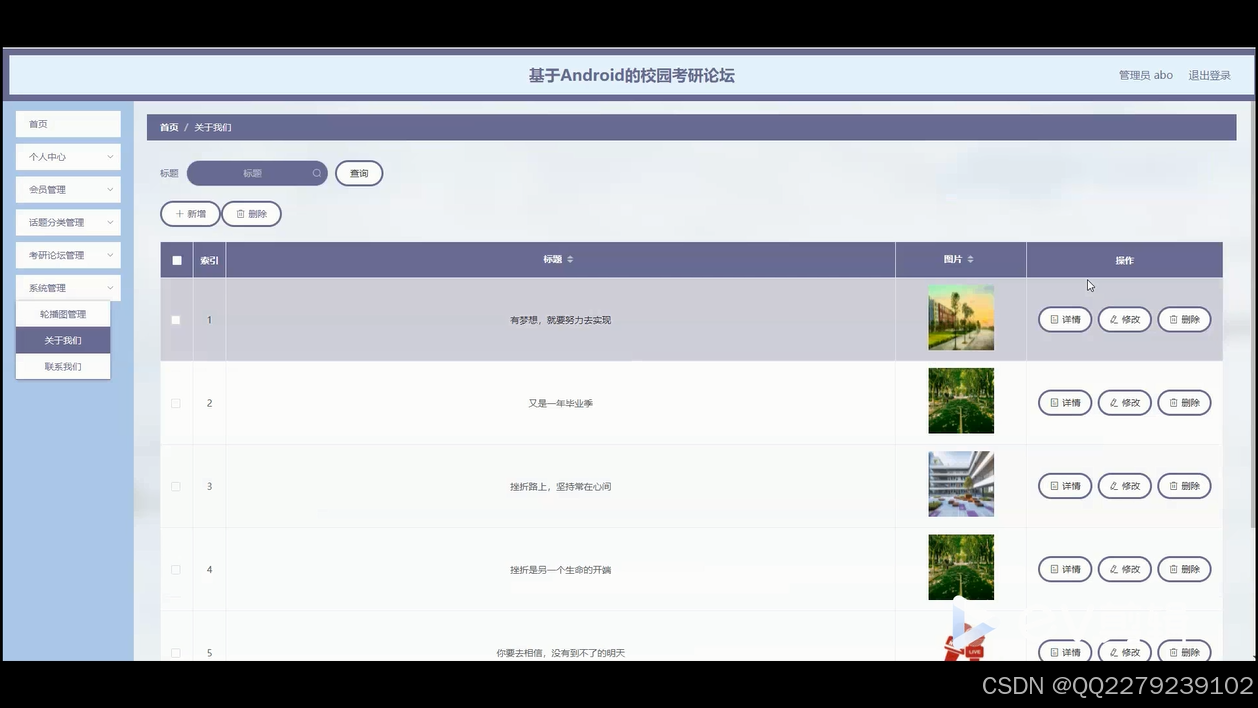The image size is (1258, 708).
Task: Check the checkbox for row 3
Action: [176, 486]
